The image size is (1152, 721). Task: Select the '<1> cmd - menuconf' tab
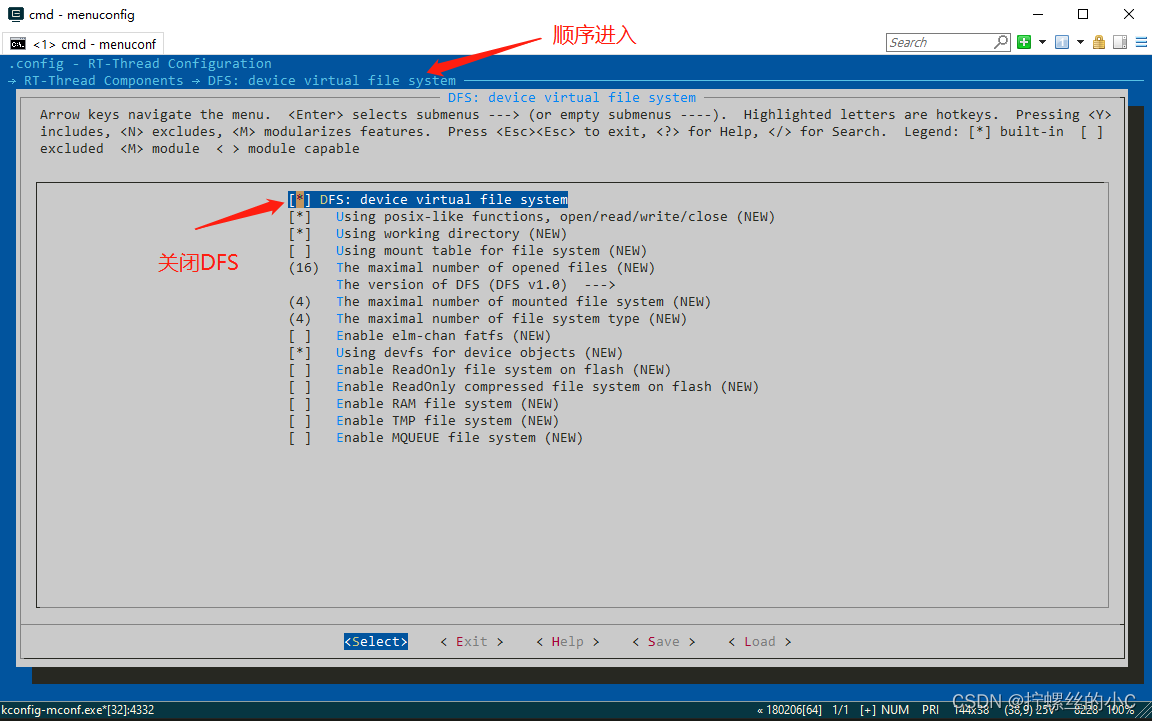click(83, 44)
